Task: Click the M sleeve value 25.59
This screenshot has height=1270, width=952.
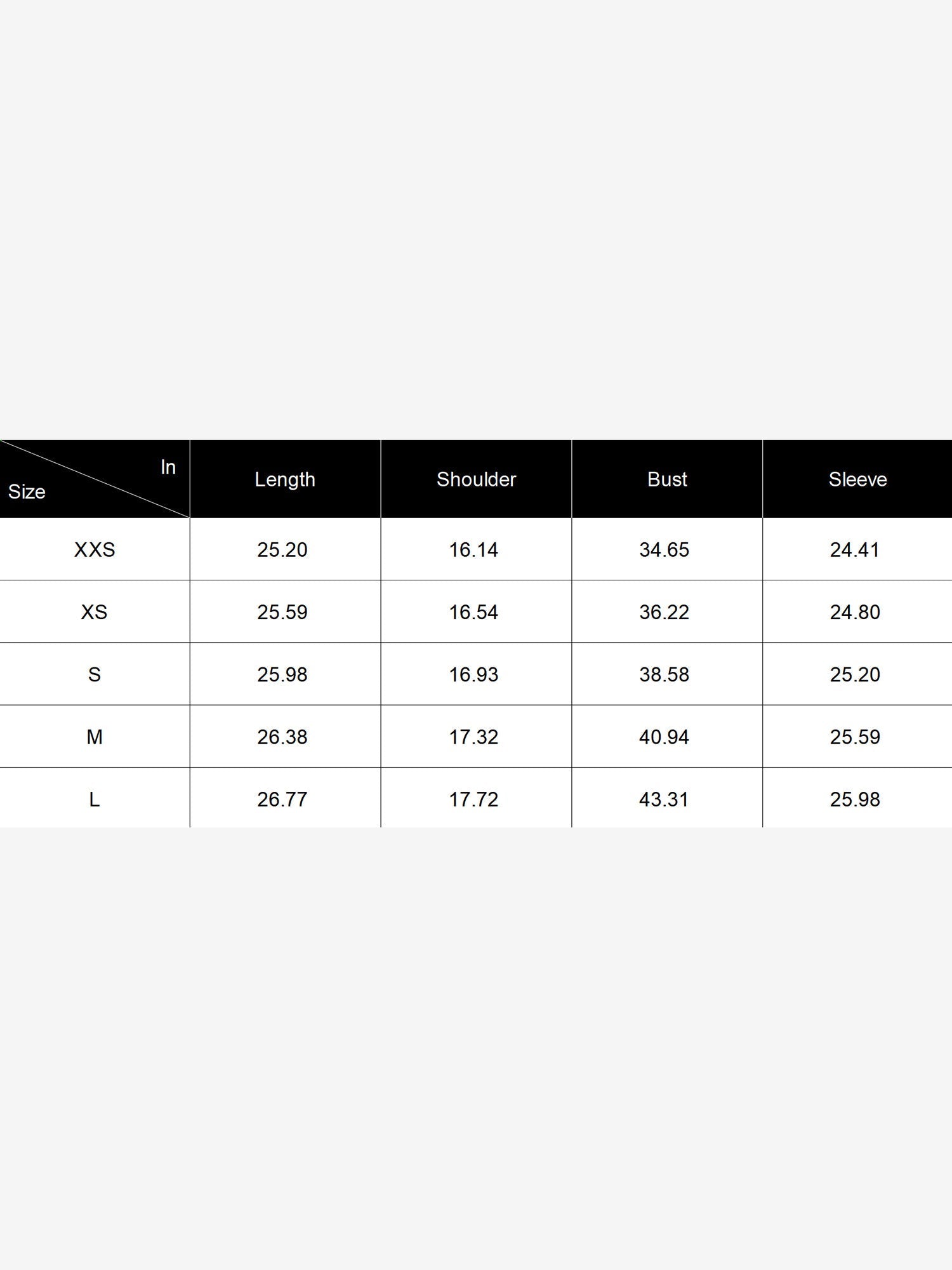Action: tap(855, 737)
